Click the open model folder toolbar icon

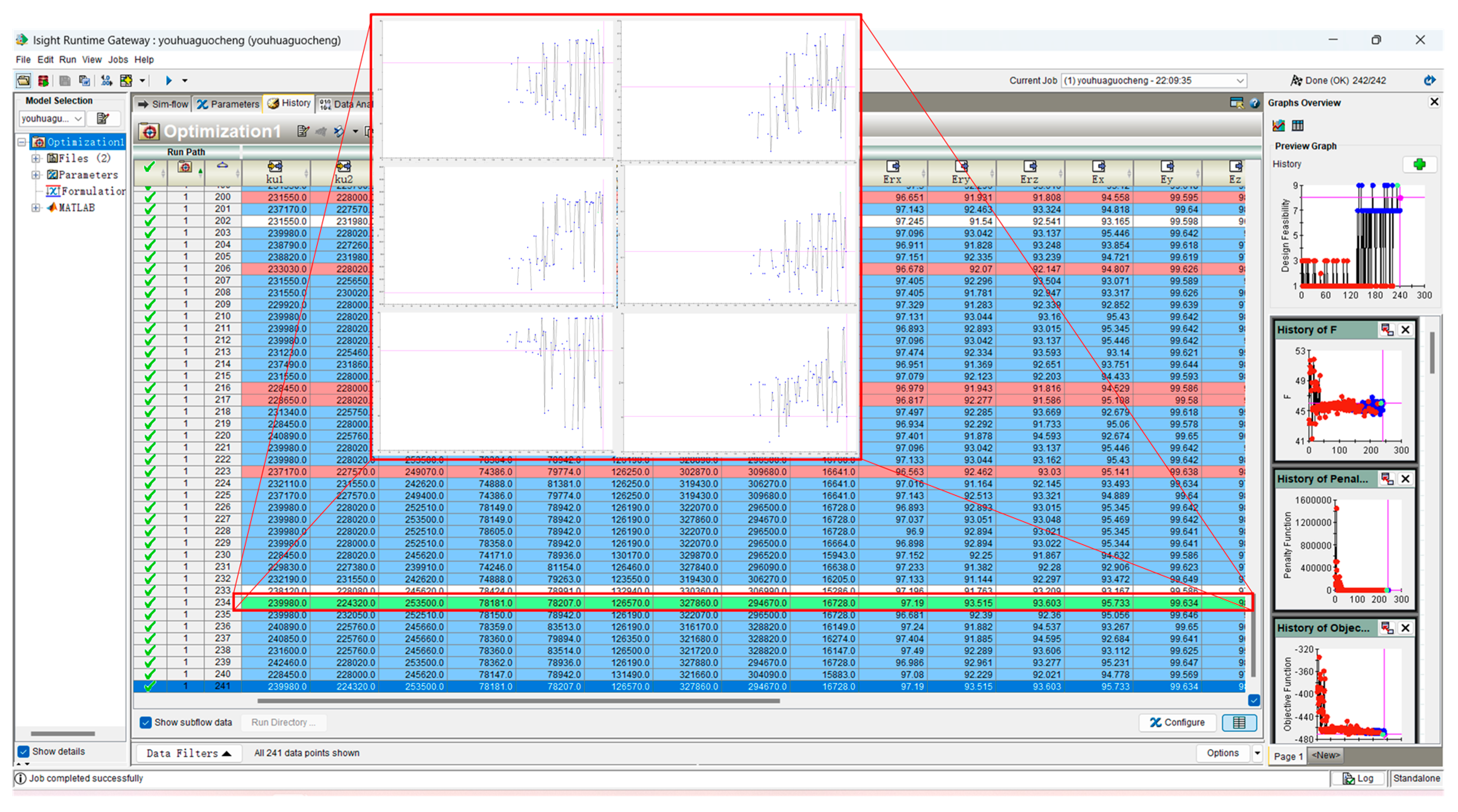[x=23, y=80]
